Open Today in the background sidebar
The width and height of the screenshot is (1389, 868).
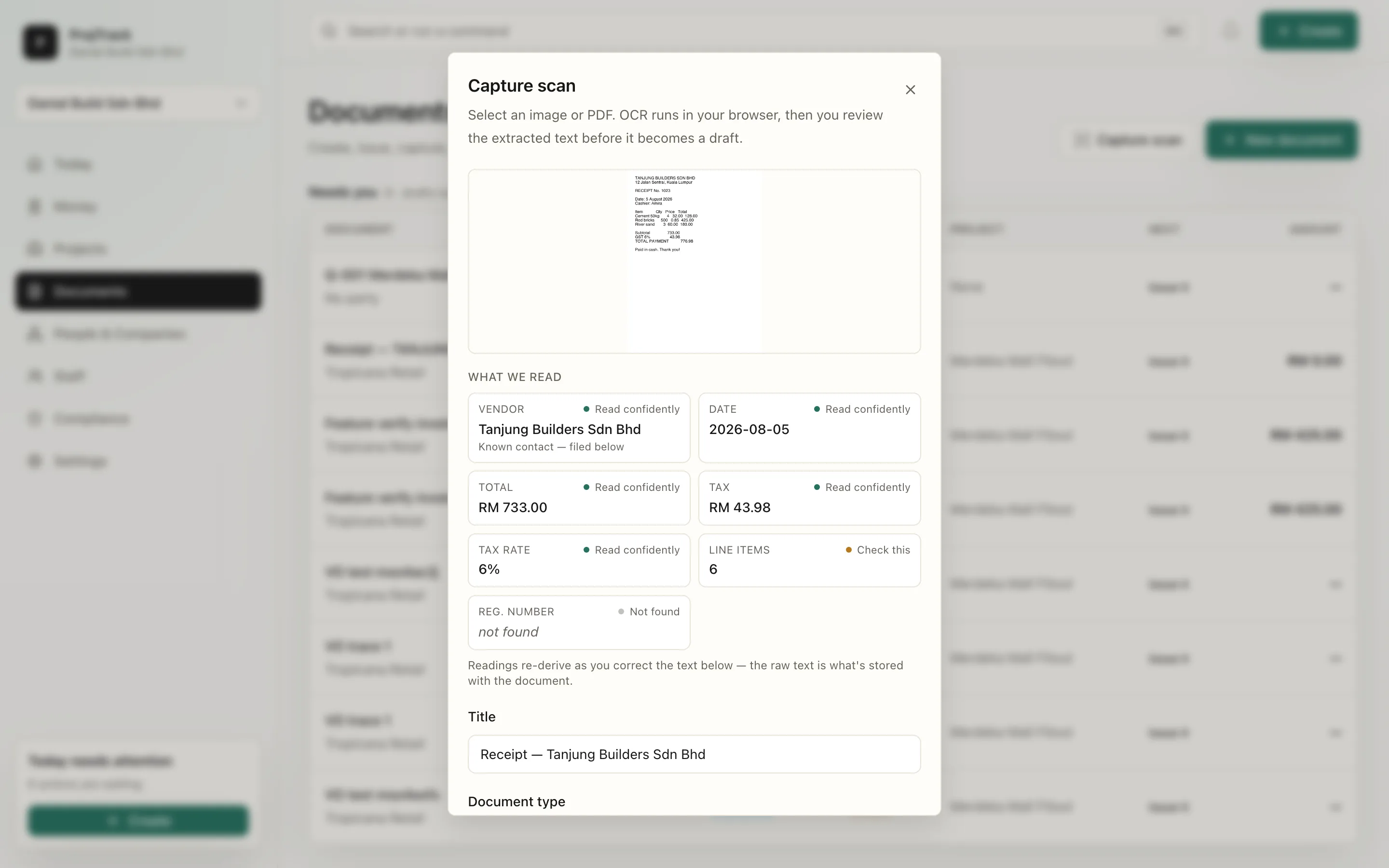[x=138, y=165]
